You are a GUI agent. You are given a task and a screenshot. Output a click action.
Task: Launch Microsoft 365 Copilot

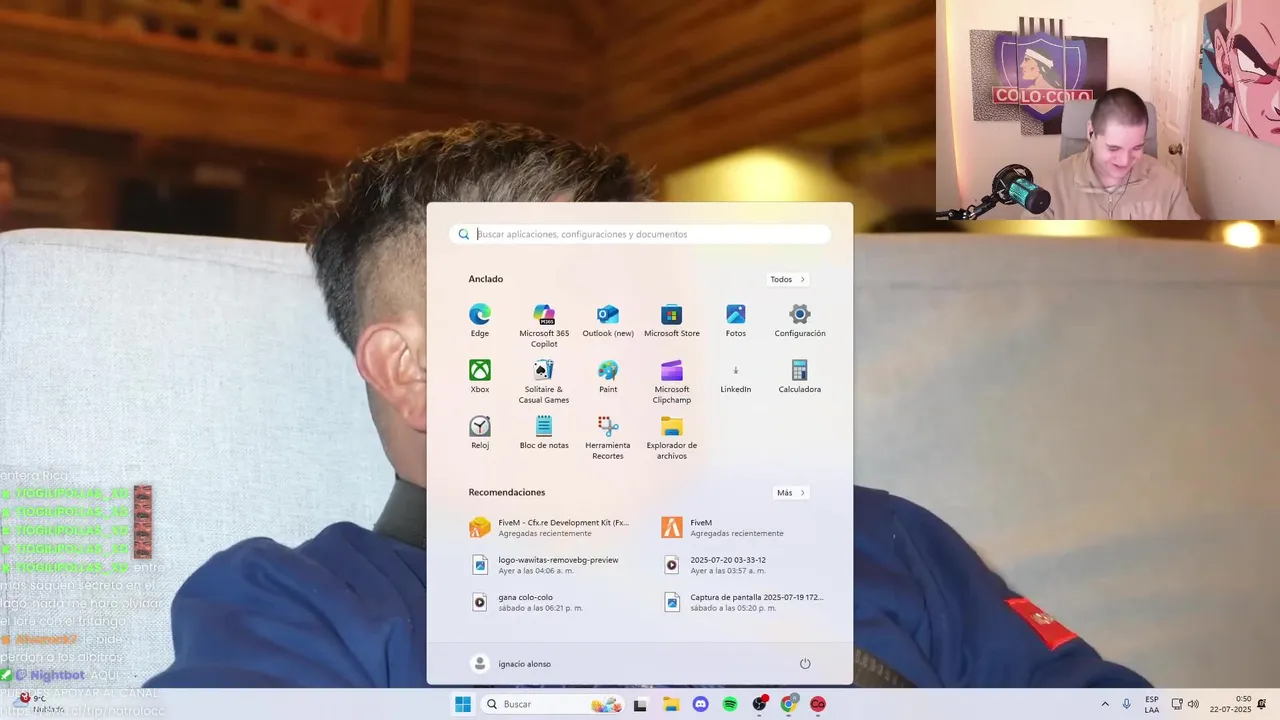tap(544, 325)
